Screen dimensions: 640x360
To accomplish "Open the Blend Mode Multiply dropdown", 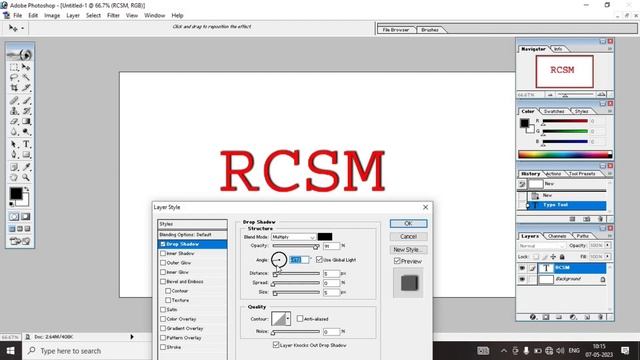I will 294,237.
